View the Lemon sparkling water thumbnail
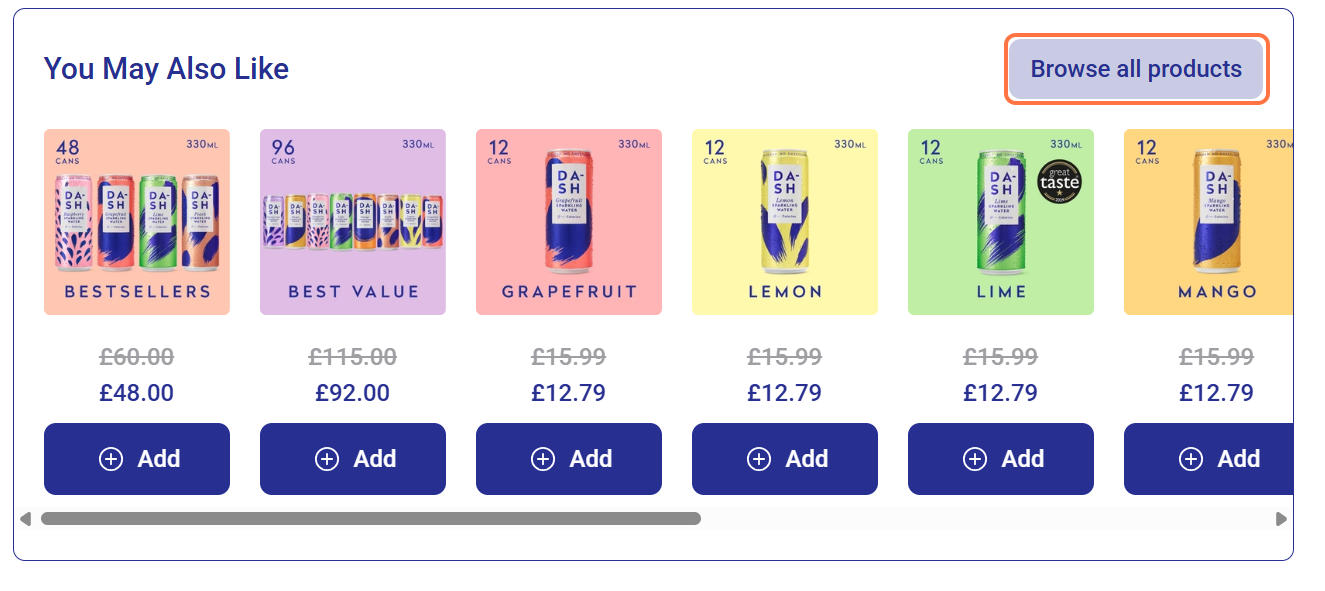This screenshot has height=591, width=1325. [785, 222]
